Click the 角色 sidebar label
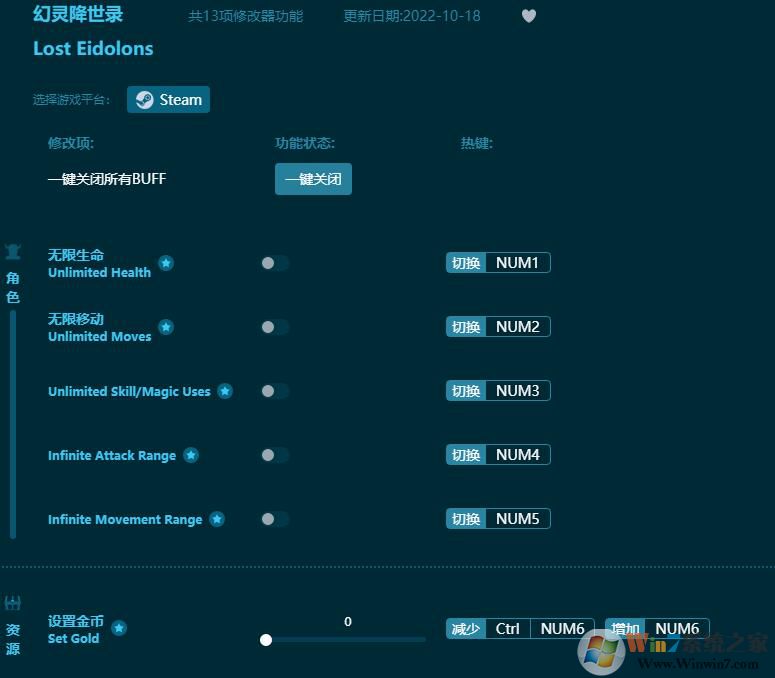The height and width of the screenshot is (678, 775). pyautogui.click(x=13, y=287)
